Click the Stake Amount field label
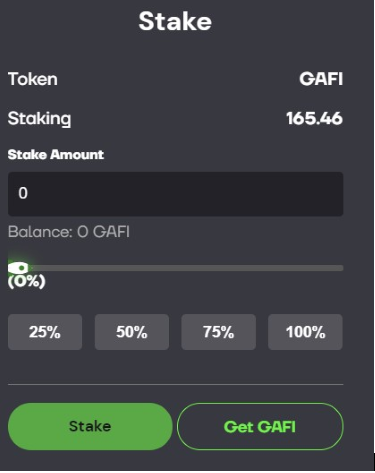The image size is (375, 473). coord(56,155)
